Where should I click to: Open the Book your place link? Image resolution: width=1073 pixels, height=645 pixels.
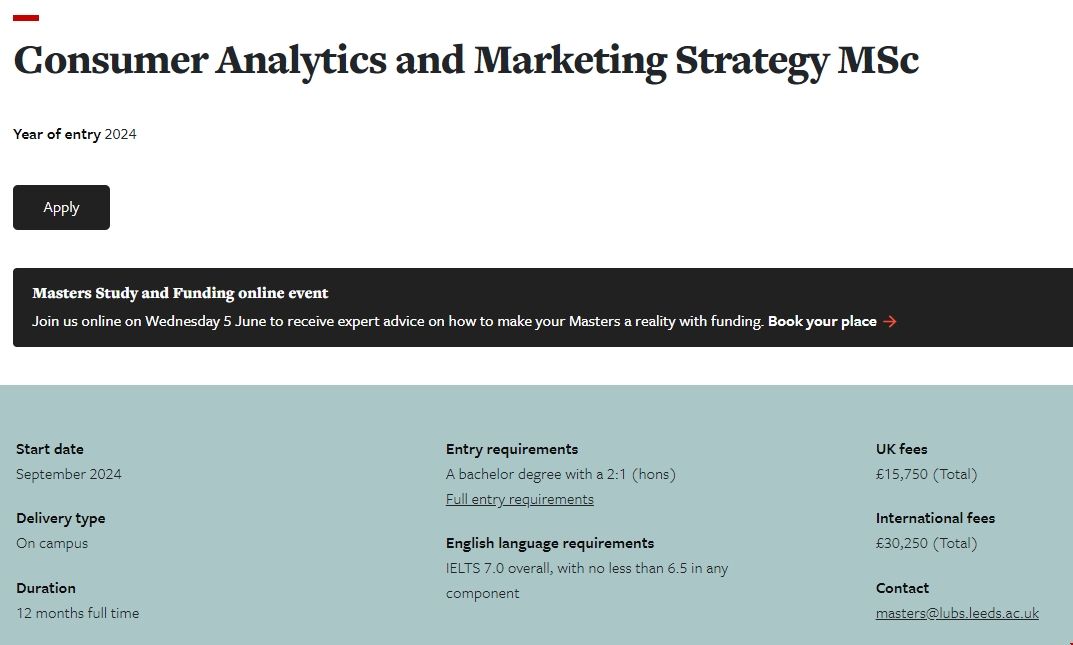822,322
